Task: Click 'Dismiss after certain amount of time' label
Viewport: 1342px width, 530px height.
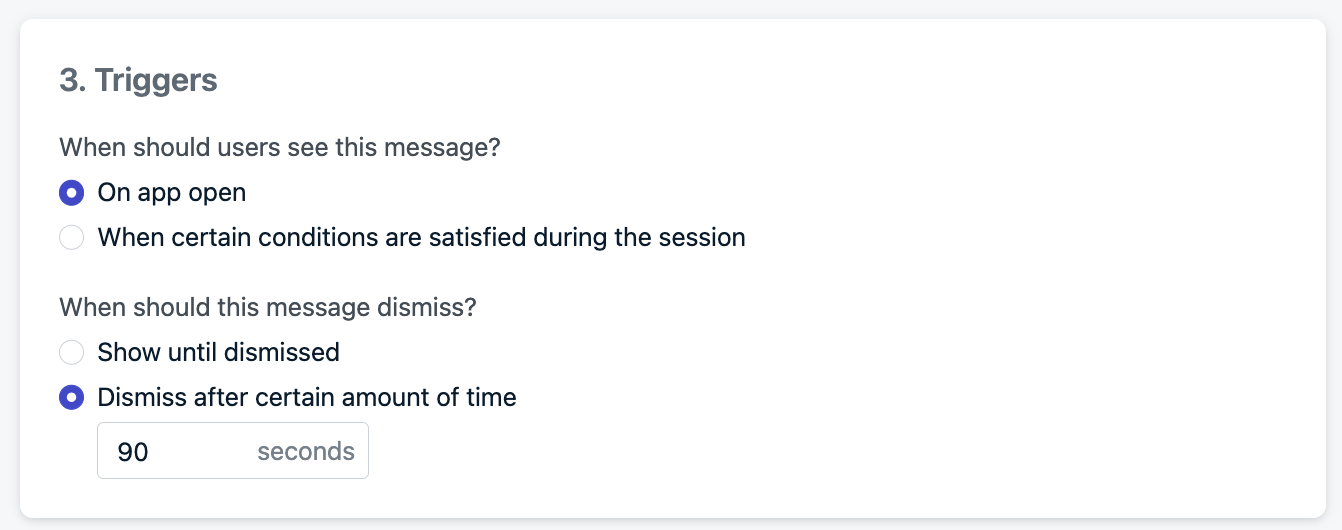Action: tap(307, 398)
